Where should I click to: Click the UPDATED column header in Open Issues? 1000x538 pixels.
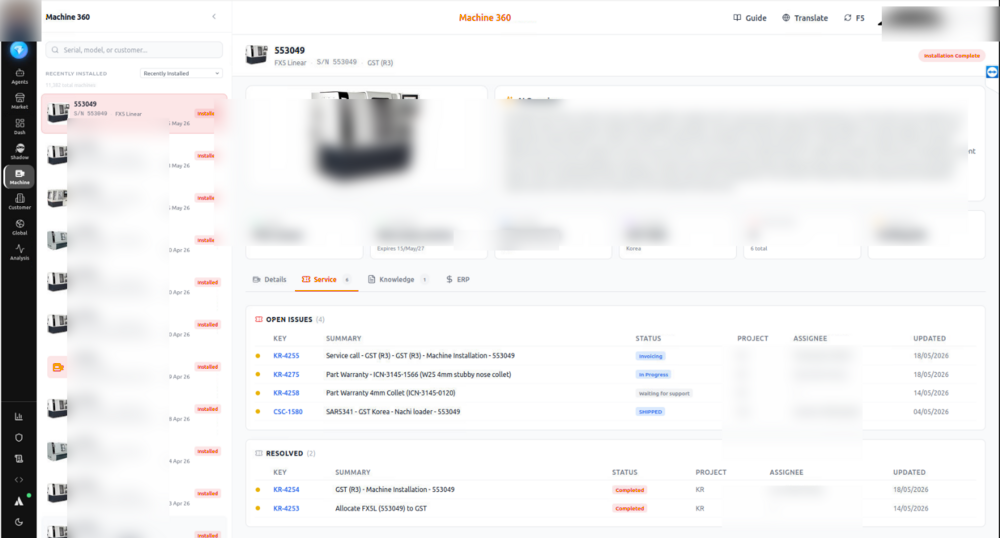coord(929,338)
